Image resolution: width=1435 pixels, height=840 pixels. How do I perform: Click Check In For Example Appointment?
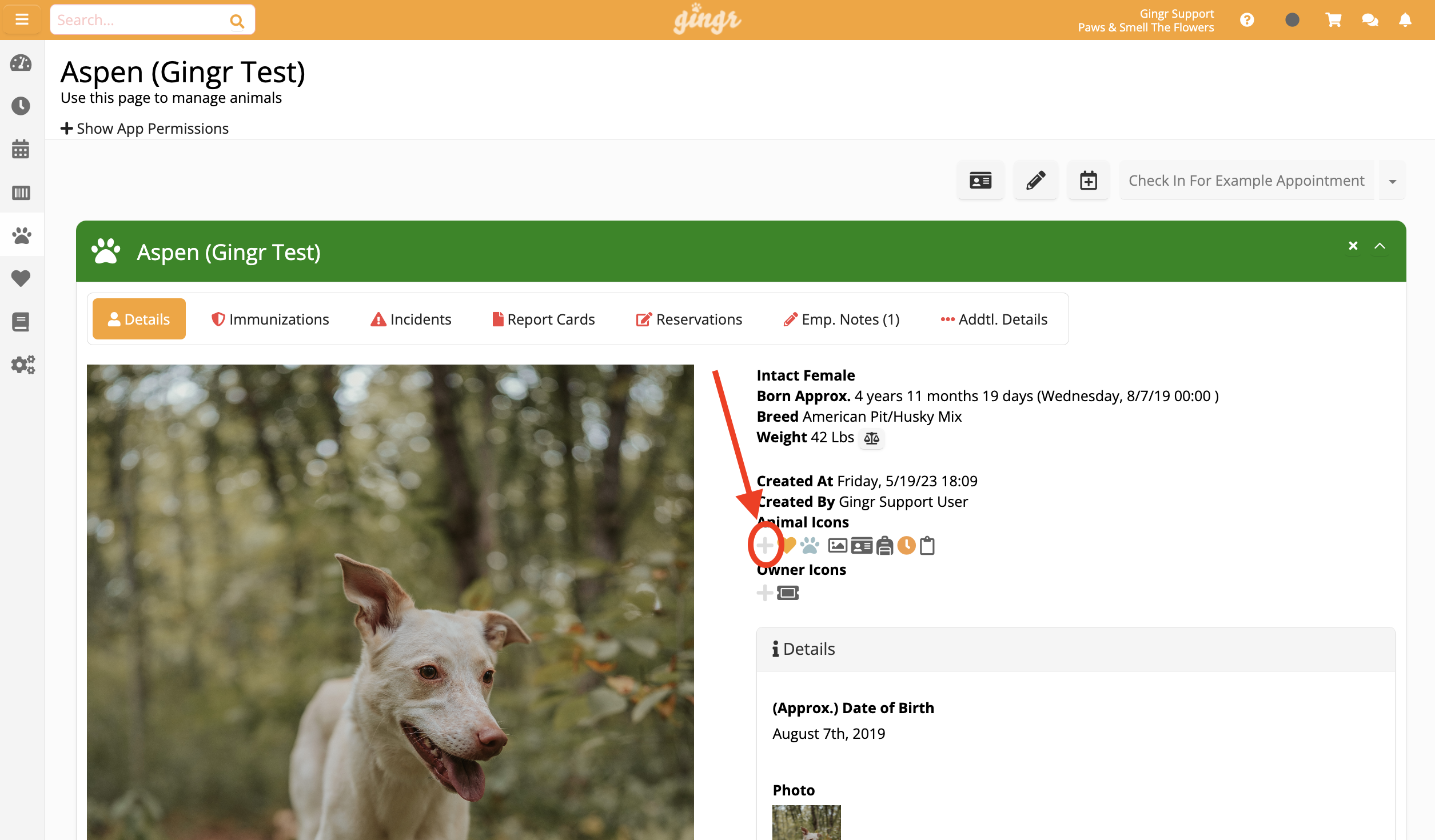(x=1246, y=181)
